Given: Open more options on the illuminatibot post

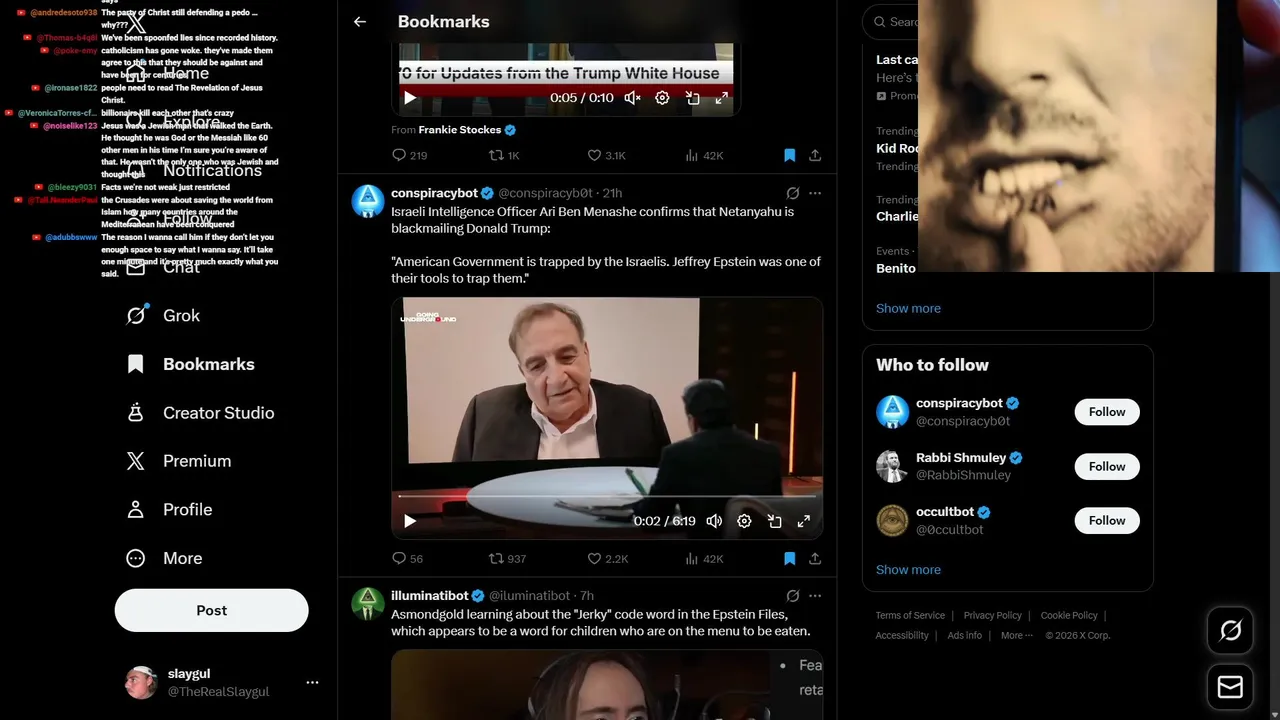Looking at the screenshot, I should coord(815,595).
